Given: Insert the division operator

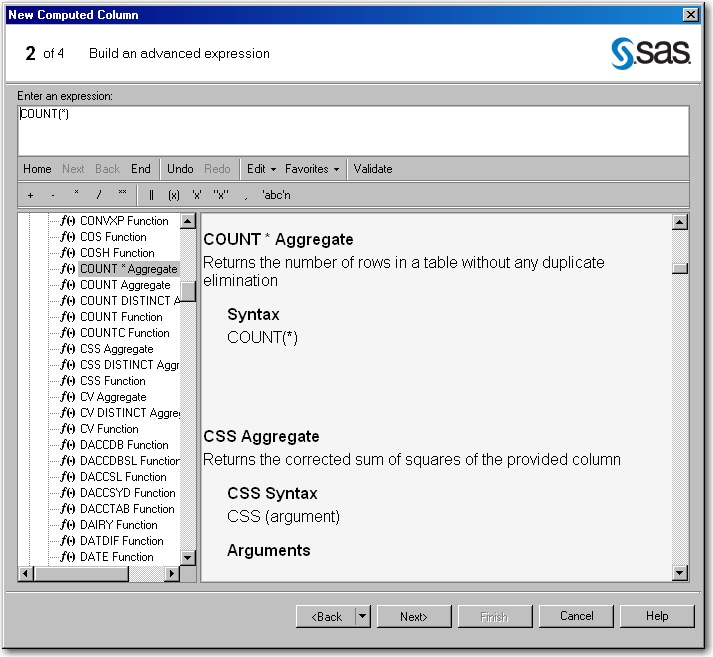Looking at the screenshot, I should (99, 195).
